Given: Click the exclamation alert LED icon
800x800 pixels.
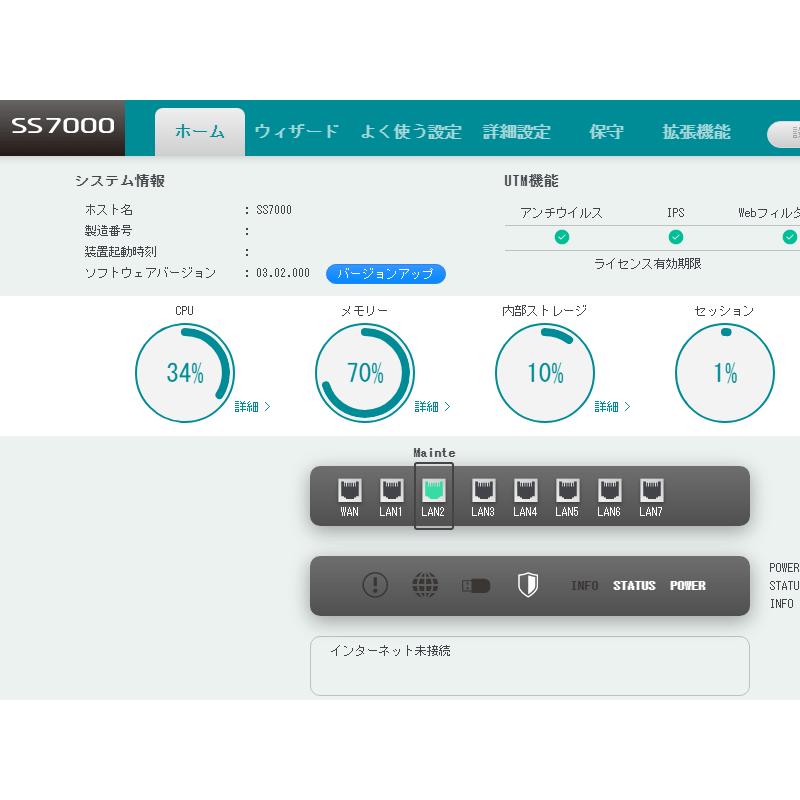Looking at the screenshot, I should pos(375,585).
